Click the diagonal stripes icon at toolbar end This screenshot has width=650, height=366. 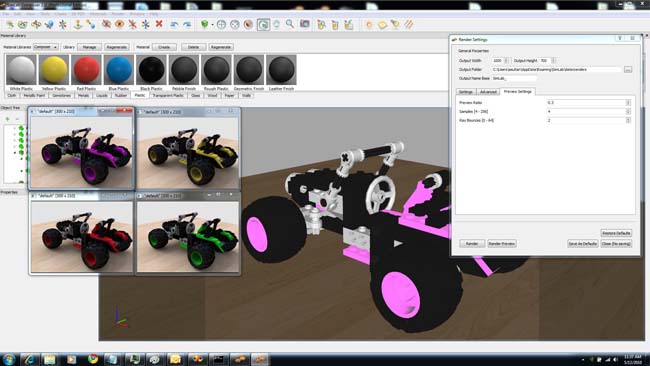(409, 24)
